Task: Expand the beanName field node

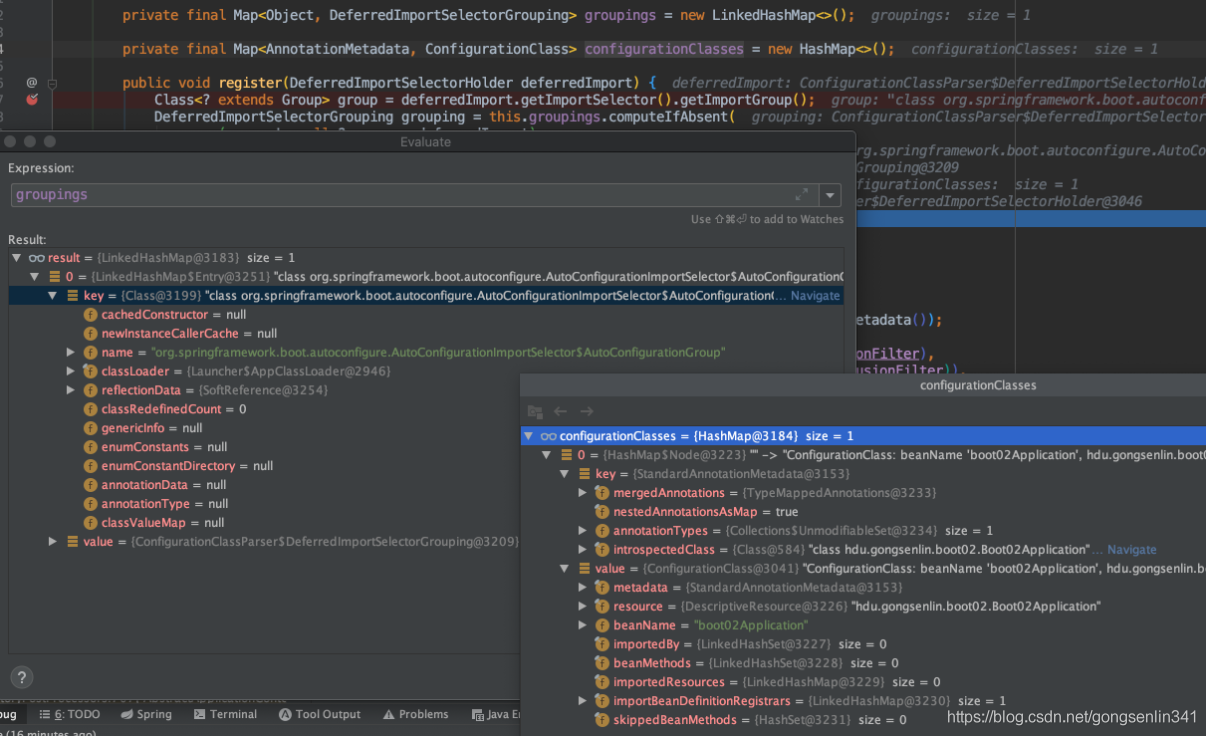Action: click(583, 626)
